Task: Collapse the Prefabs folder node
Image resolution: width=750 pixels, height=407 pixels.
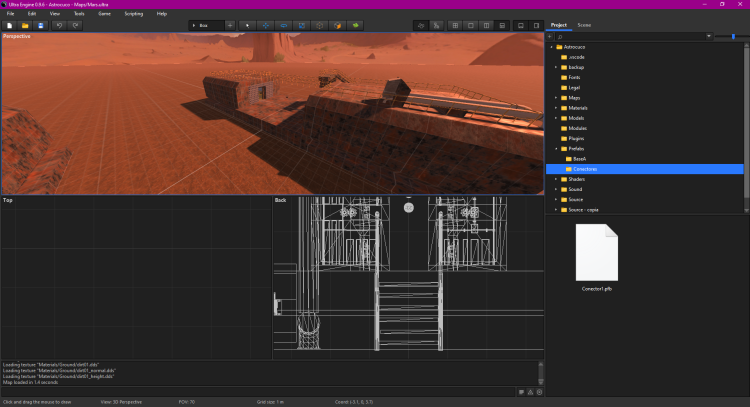Action: pyautogui.click(x=556, y=149)
